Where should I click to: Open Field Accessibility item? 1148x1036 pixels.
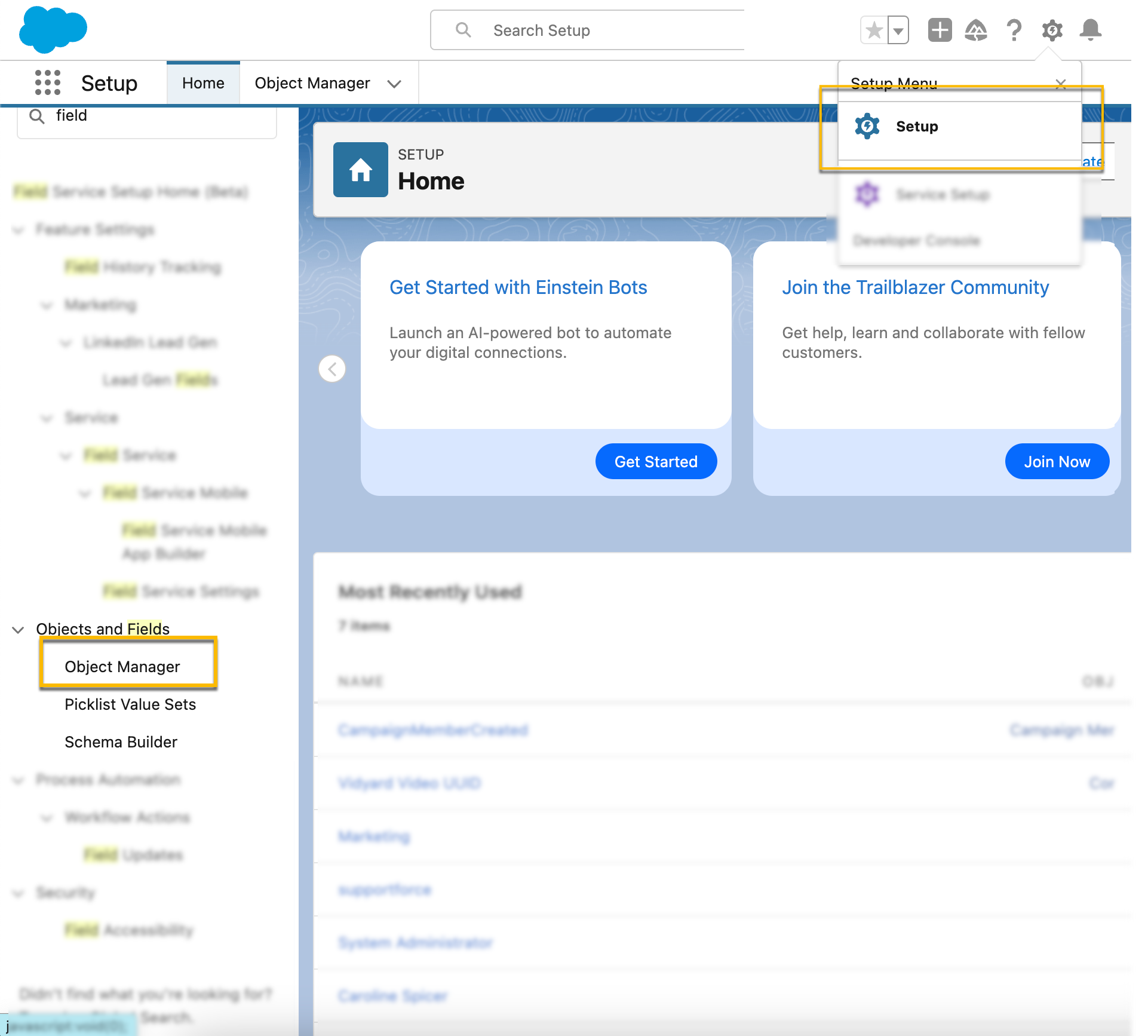coord(129,930)
